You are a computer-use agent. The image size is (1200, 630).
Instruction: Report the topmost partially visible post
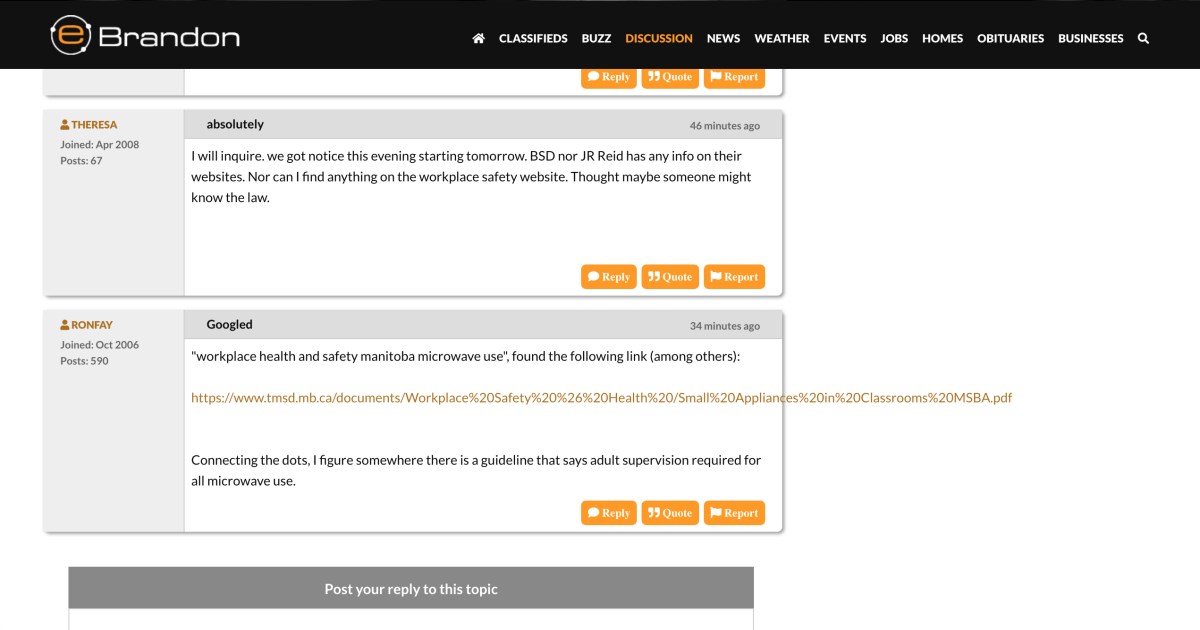tap(734, 77)
